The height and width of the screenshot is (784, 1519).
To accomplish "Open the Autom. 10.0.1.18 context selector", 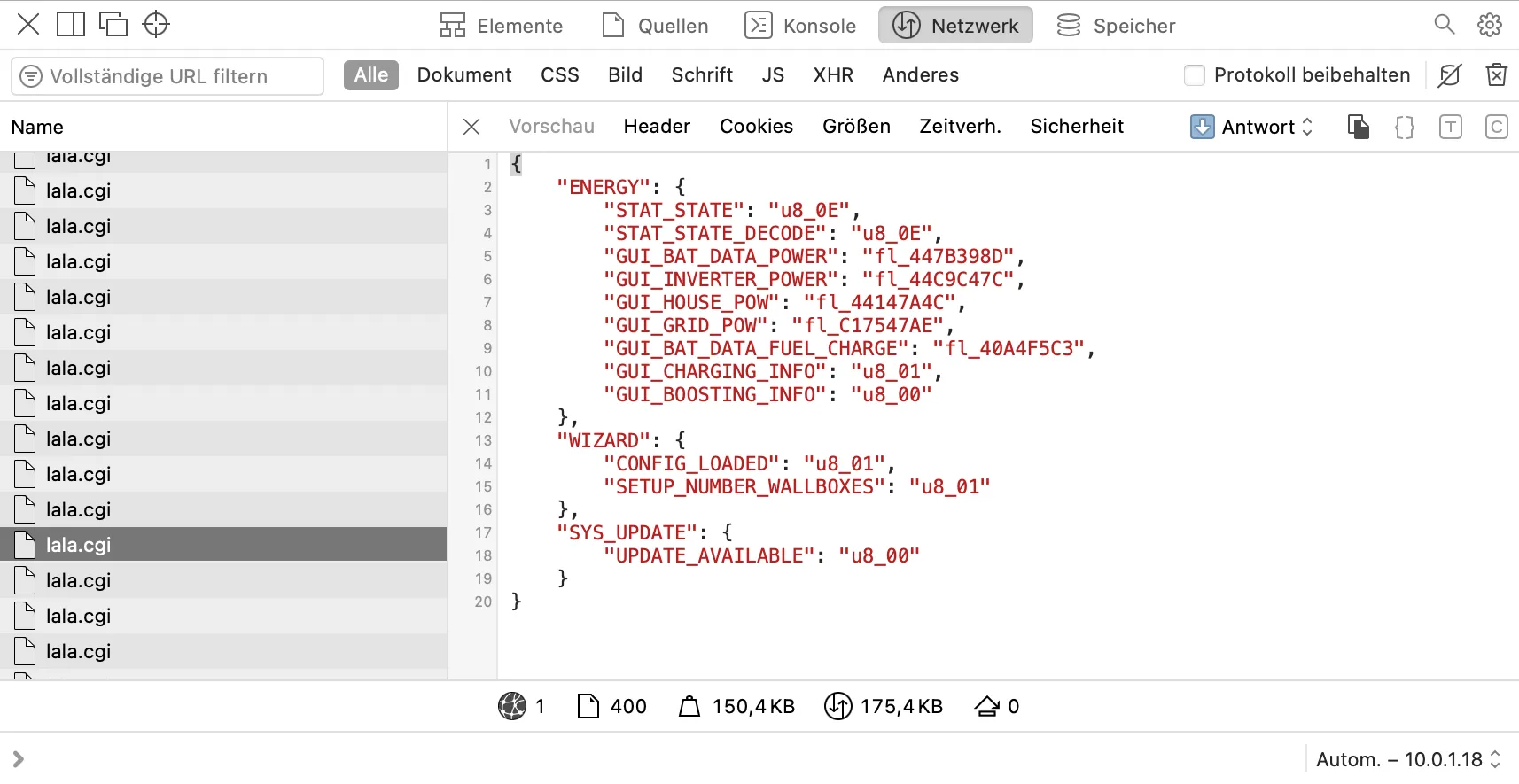I will click(x=1407, y=759).
